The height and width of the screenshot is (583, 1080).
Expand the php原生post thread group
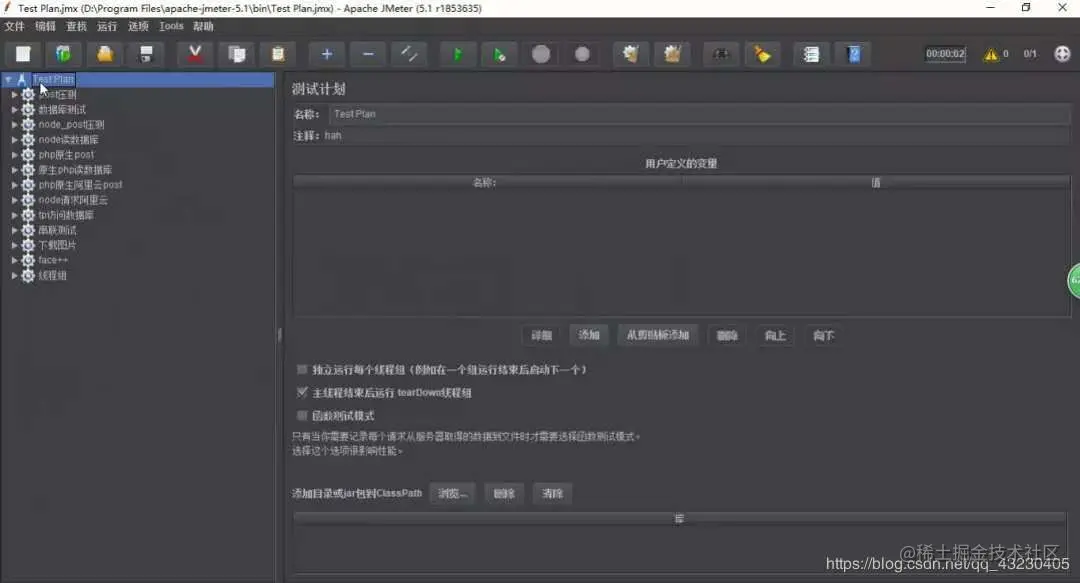pos(14,155)
